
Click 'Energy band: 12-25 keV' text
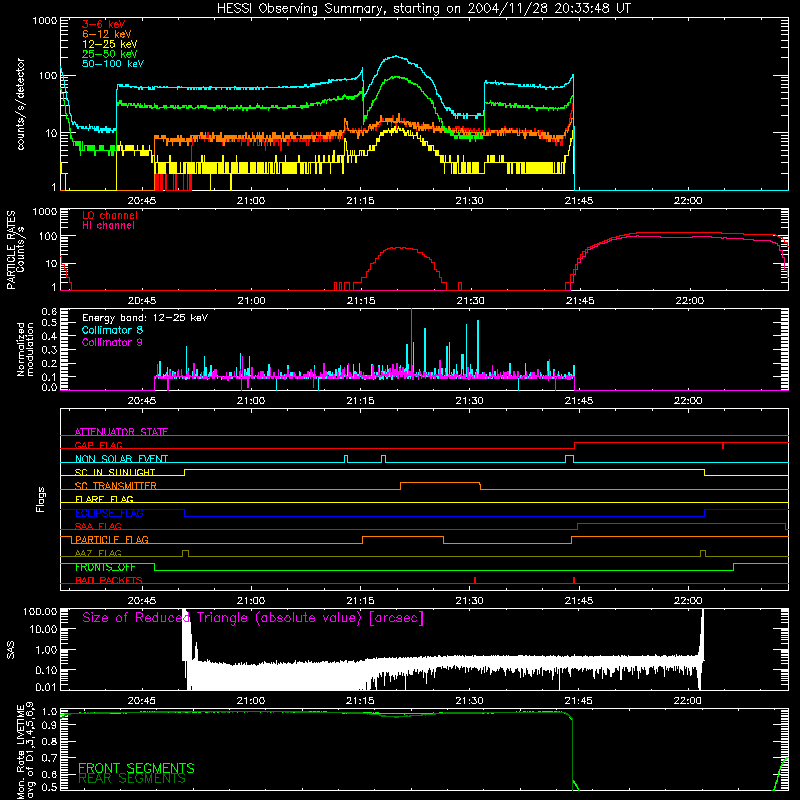click(145, 318)
